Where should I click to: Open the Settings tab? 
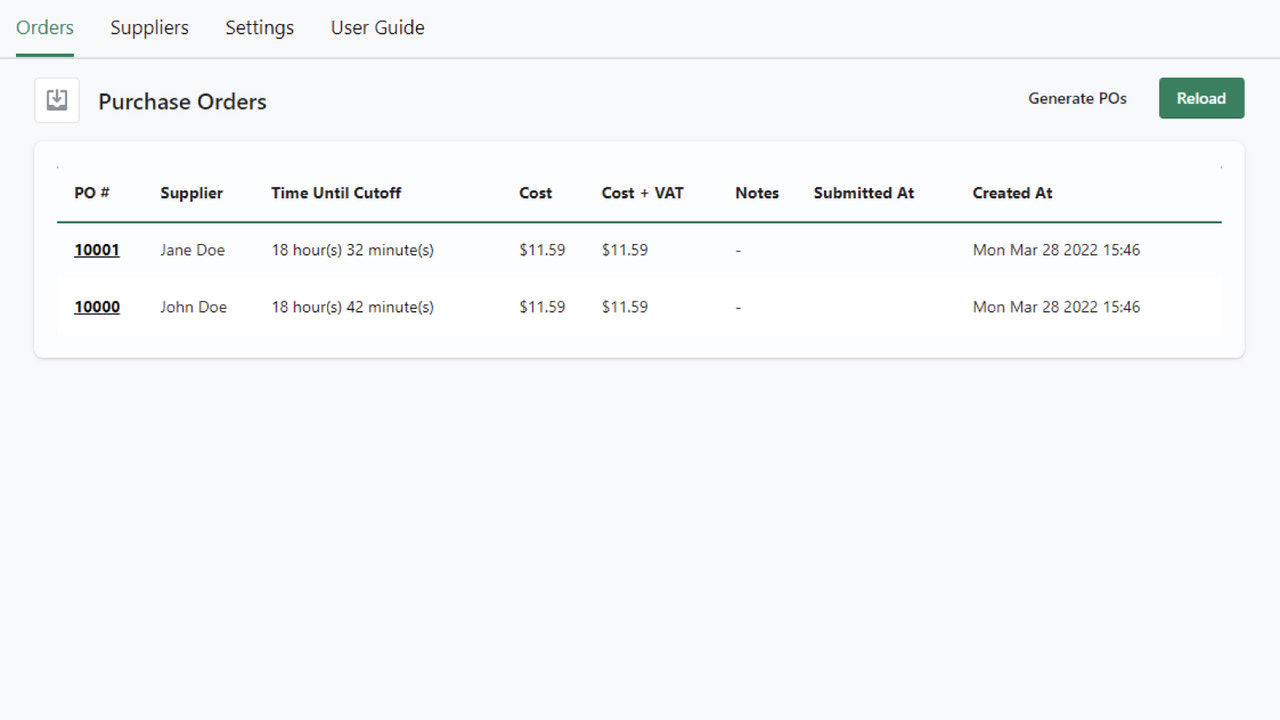coord(259,28)
